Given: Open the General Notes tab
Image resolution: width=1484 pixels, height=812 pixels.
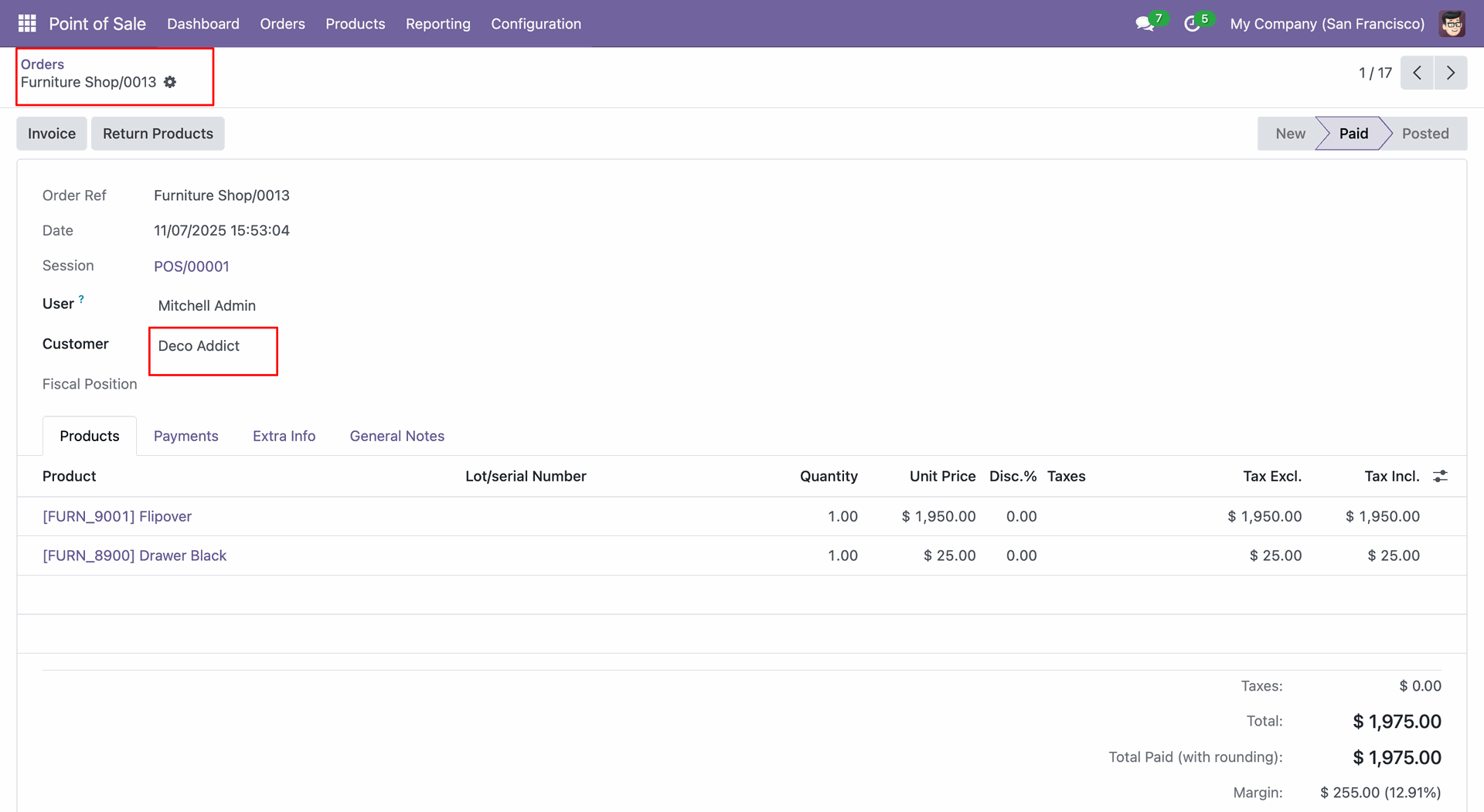Looking at the screenshot, I should click(397, 436).
